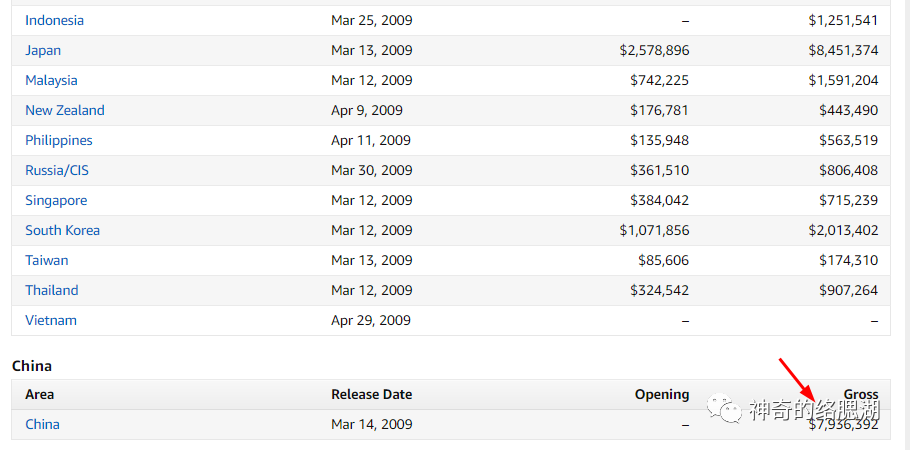Click the Opening column header
The width and height of the screenshot is (910, 450).
662,395
